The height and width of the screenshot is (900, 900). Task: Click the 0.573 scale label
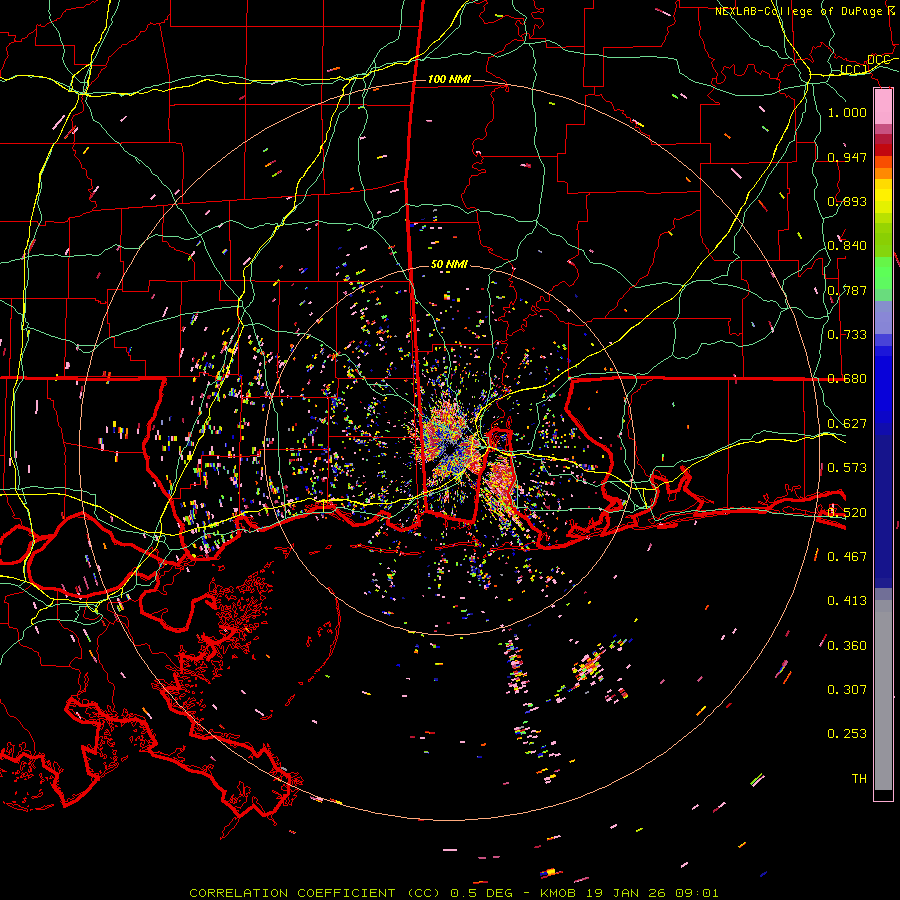[x=847, y=468]
